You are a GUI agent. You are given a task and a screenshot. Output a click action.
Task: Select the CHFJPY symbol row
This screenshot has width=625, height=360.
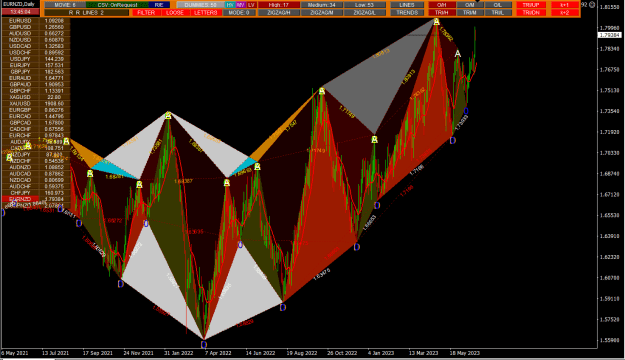coord(36,193)
